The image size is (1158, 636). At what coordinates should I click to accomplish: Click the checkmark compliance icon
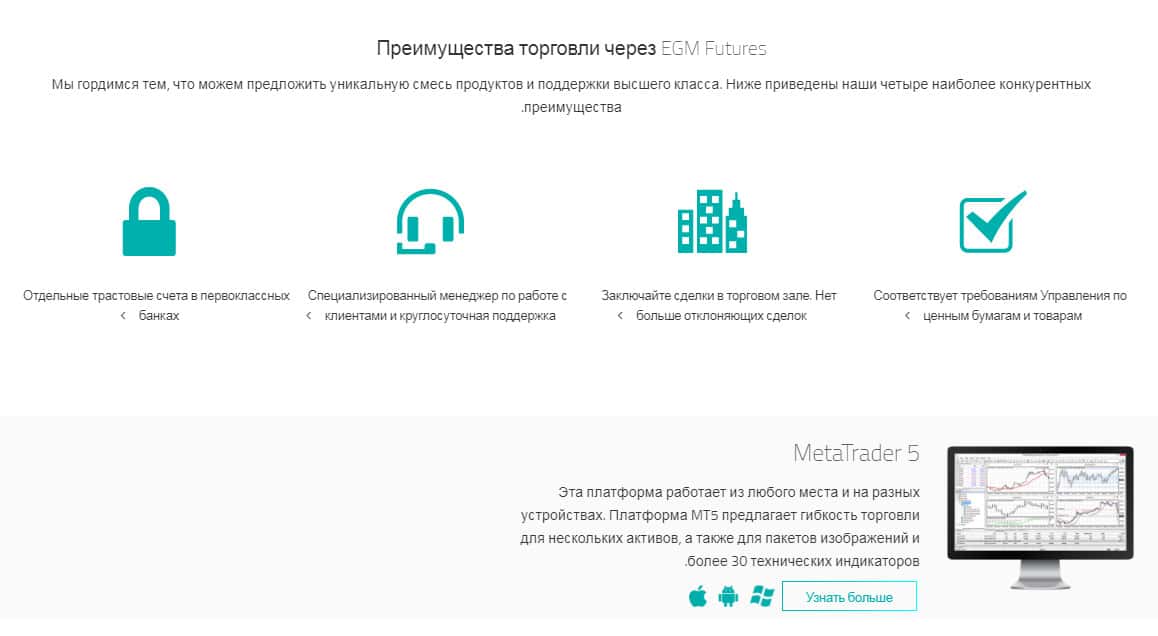click(x=993, y=222)
